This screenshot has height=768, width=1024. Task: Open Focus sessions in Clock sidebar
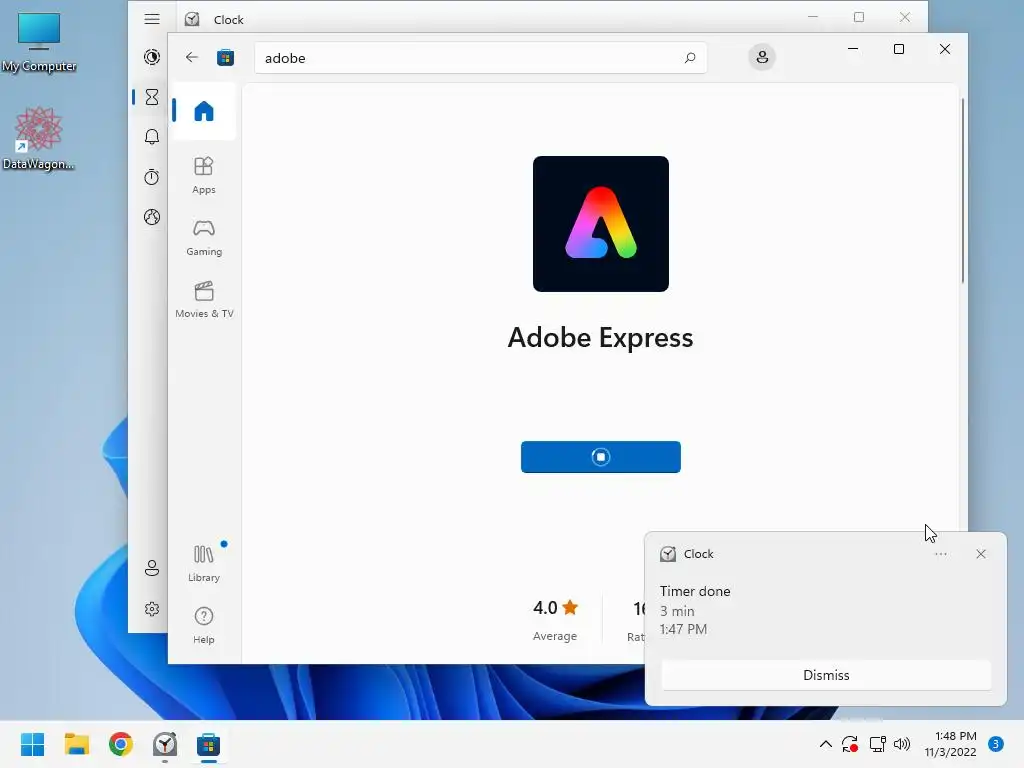pyautogui.click(x=152, y=57)
